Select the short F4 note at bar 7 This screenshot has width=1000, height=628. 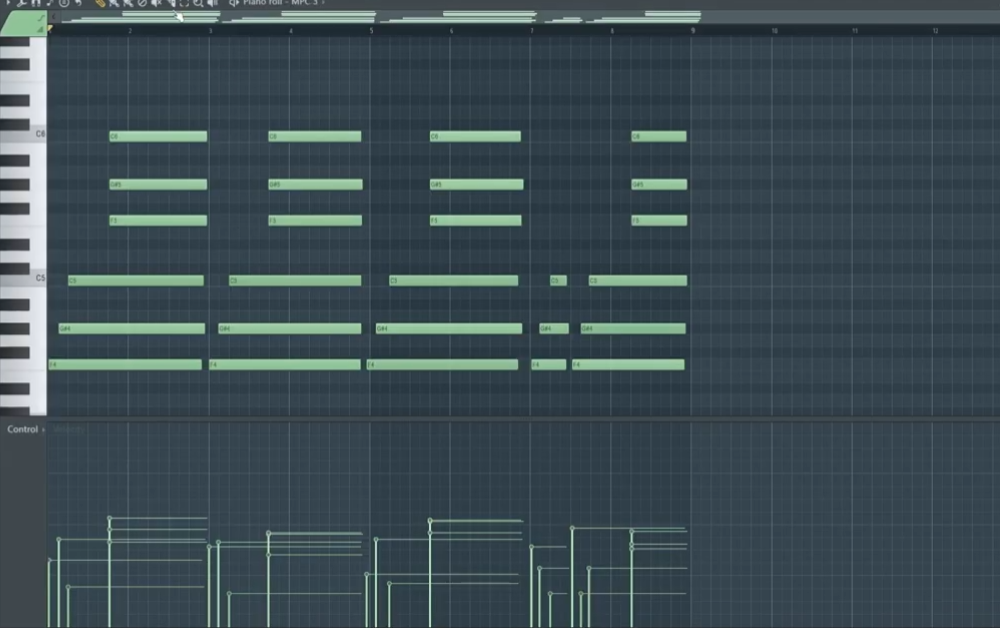pos(548,365)
